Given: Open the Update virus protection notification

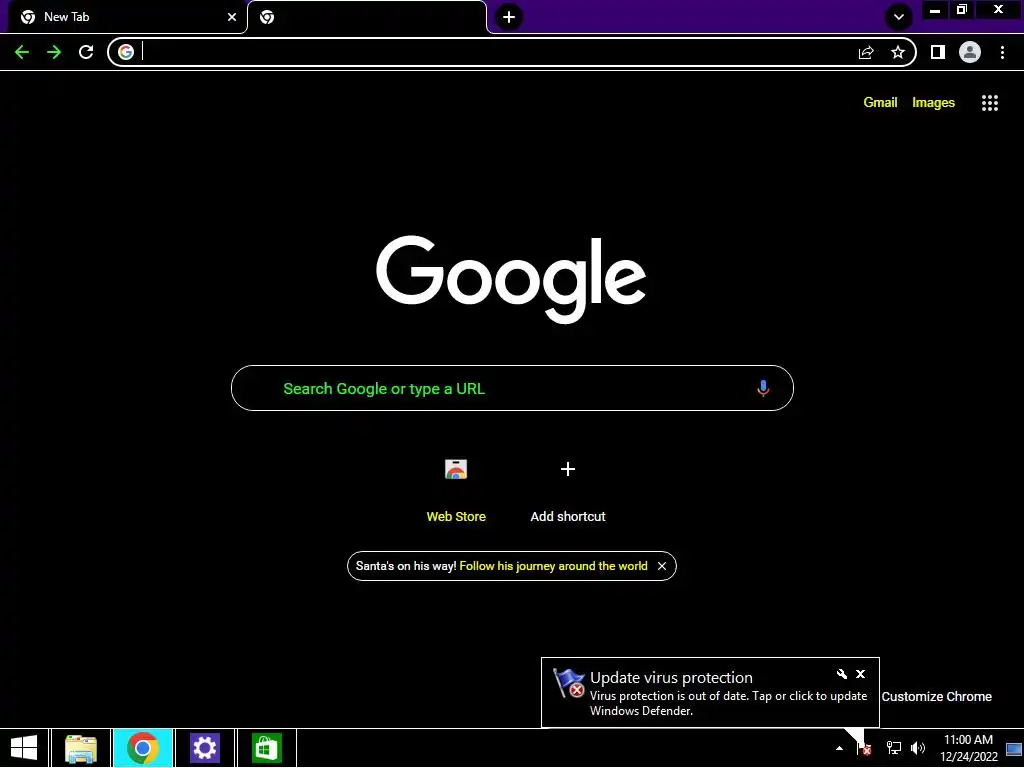Looking at the screenshot, I should click(711, 693).
